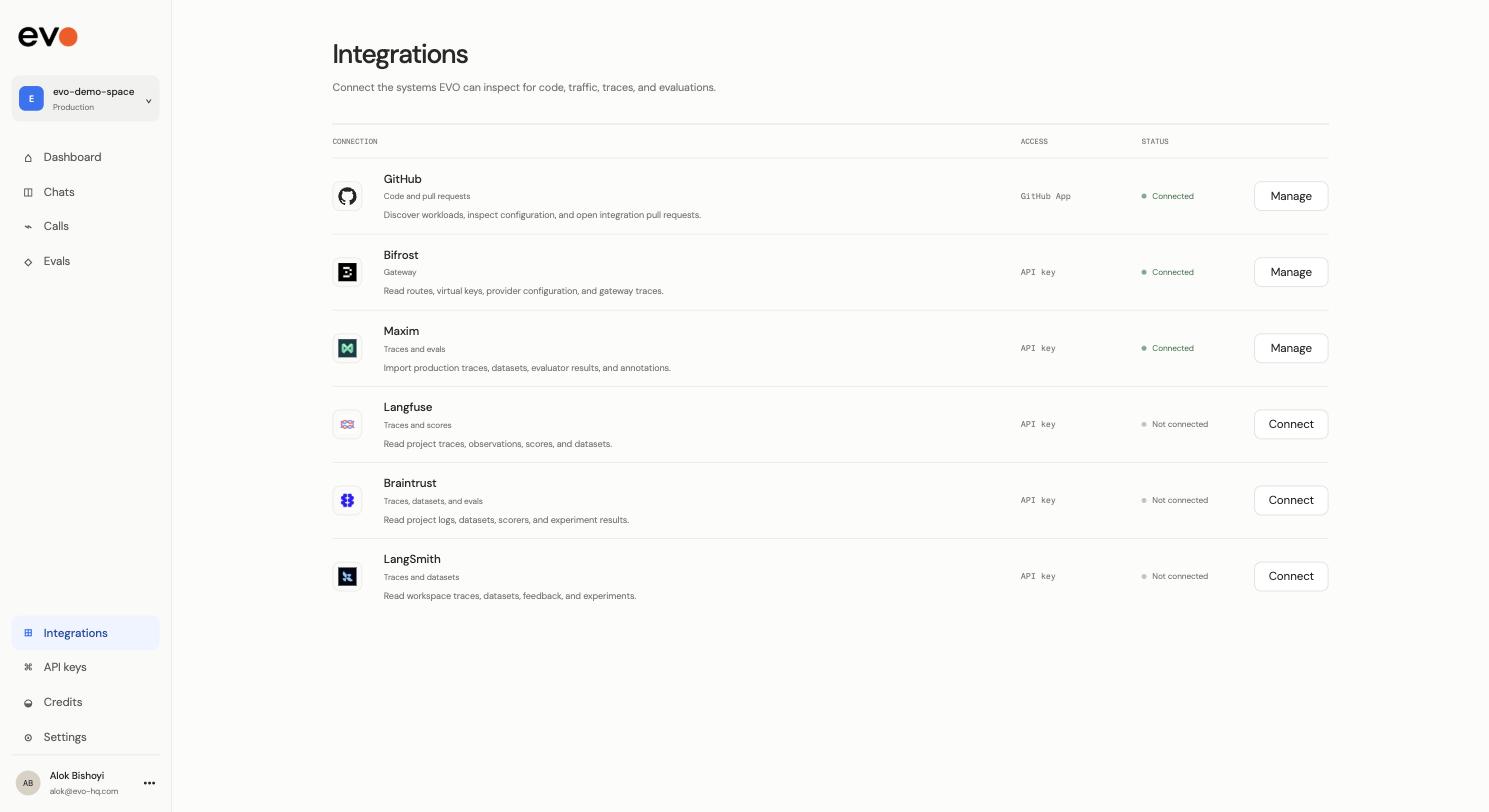The image size is (1489, 812).
Task: Click the Bifrost connection name
Action: pos(401,255)
